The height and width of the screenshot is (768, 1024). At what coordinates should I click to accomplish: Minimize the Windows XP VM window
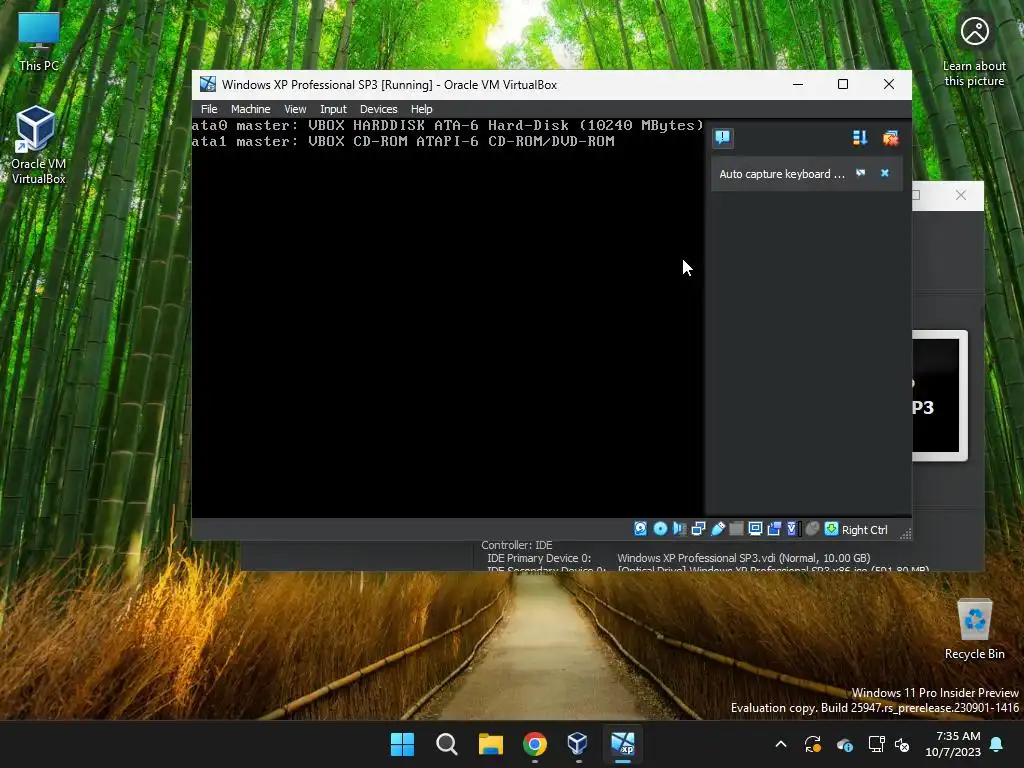click(798, 84)
